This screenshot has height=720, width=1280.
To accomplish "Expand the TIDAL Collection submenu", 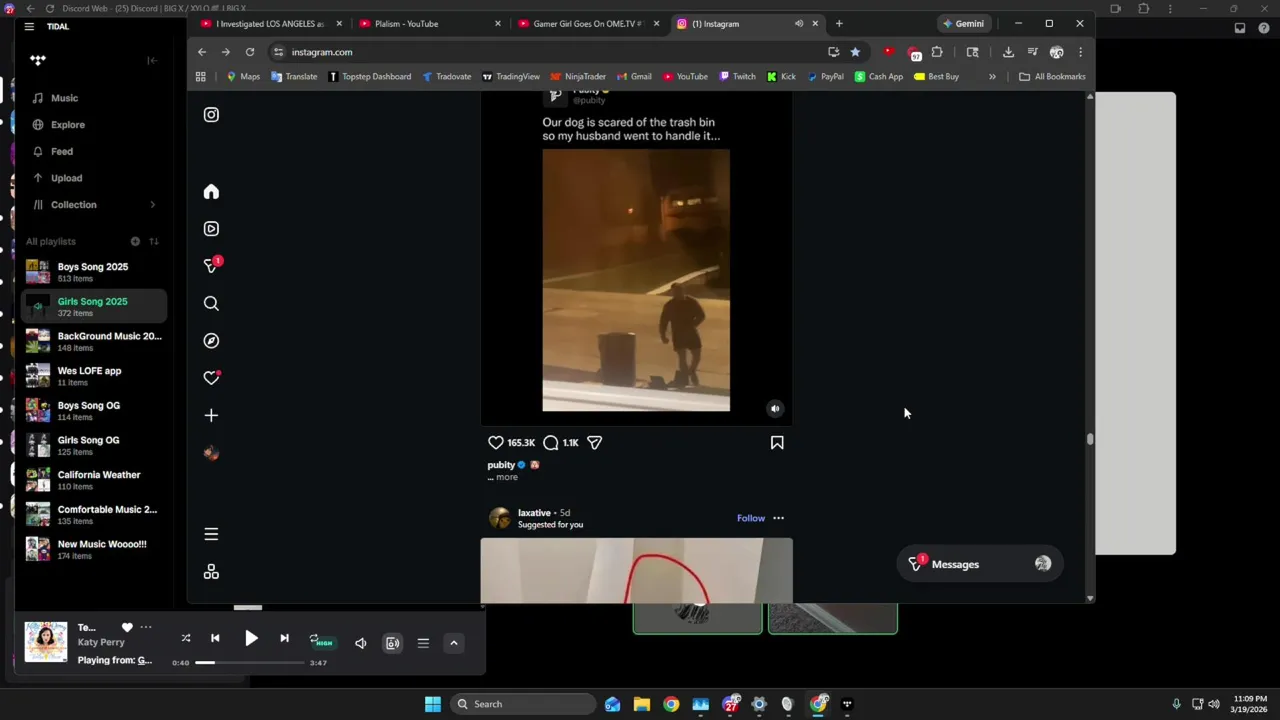I will [x=152, y=205].
